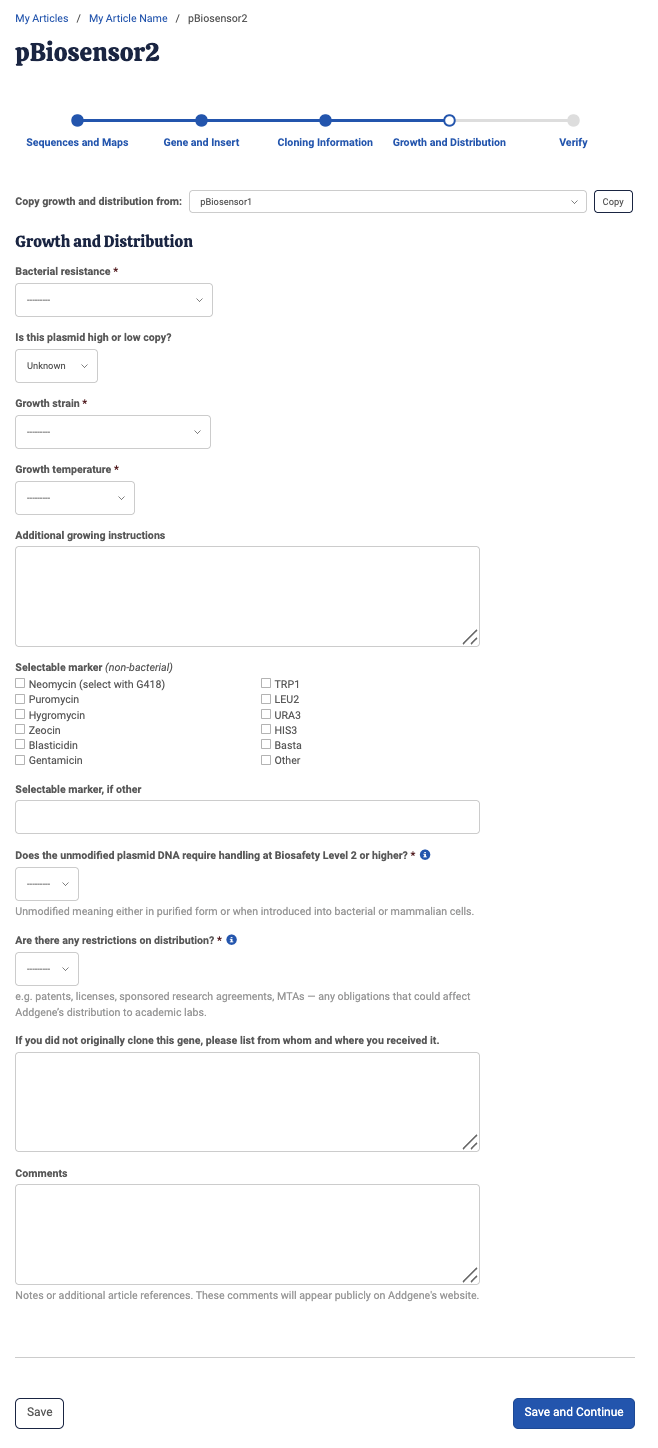This screenshot has height=1448, width=658.
Task: Switch to the Gene and Insert step
Action: pyautogui.click(x=201, y=120)
